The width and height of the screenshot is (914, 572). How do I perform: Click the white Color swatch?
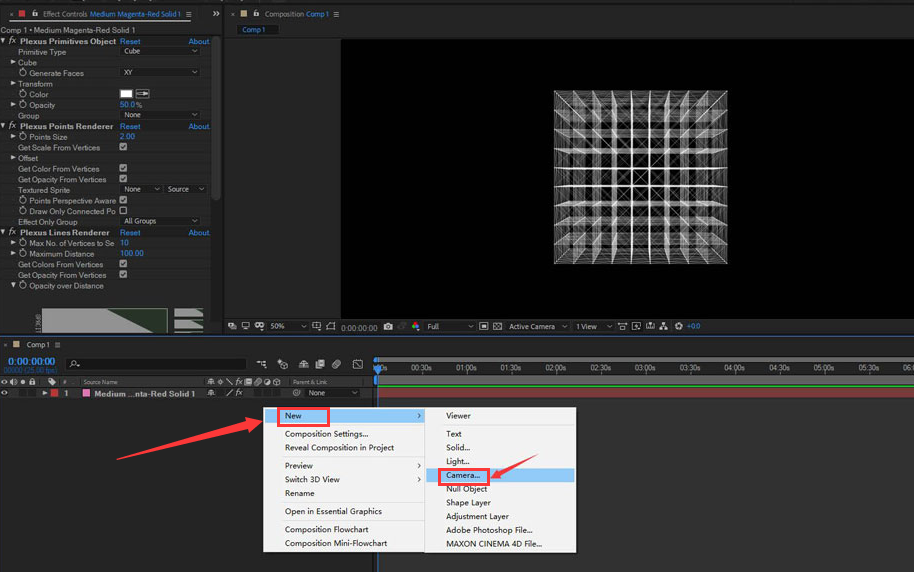(126, 94)
